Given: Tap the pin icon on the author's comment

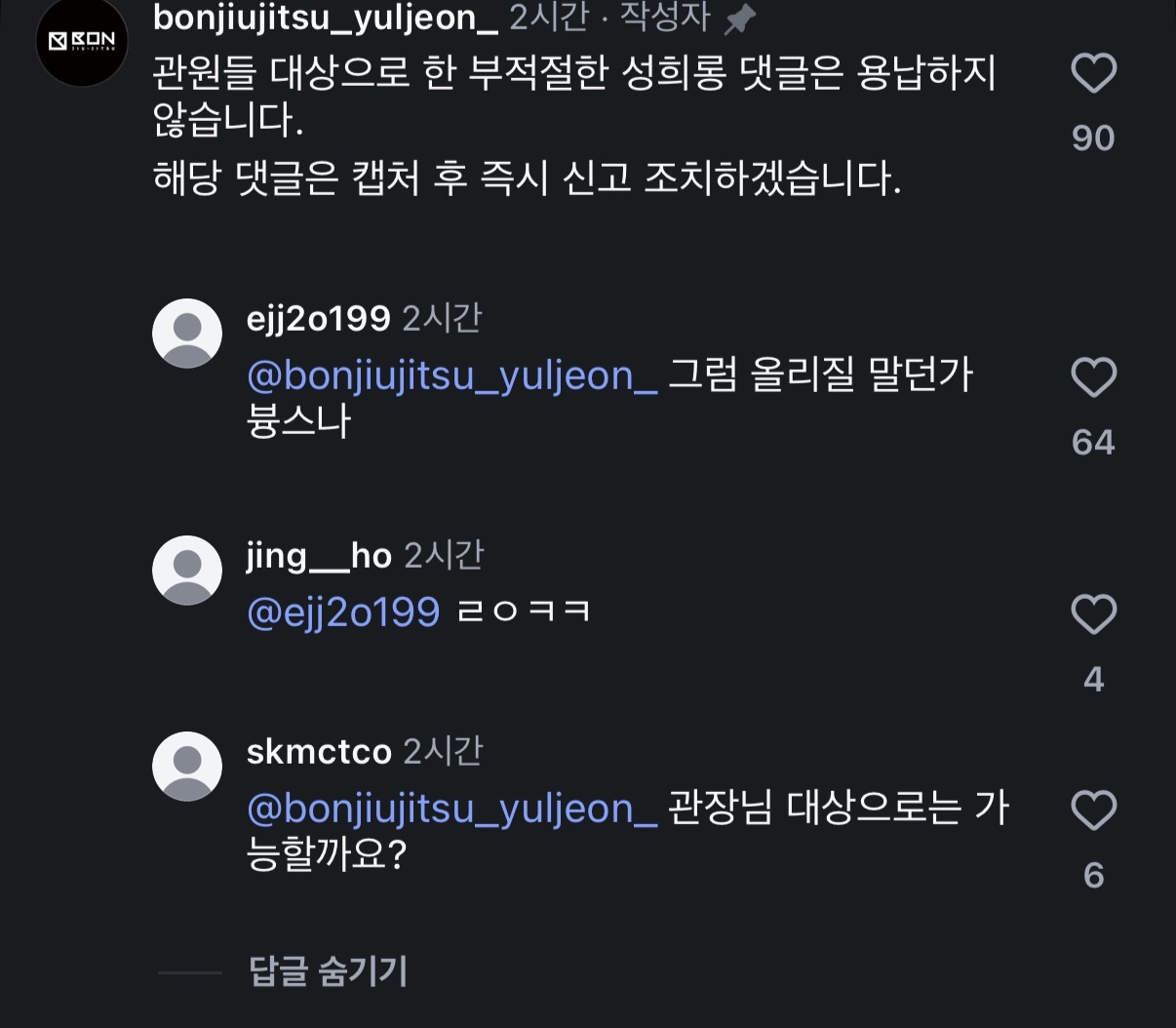Looking at the screenshot, I should (740, 19).
